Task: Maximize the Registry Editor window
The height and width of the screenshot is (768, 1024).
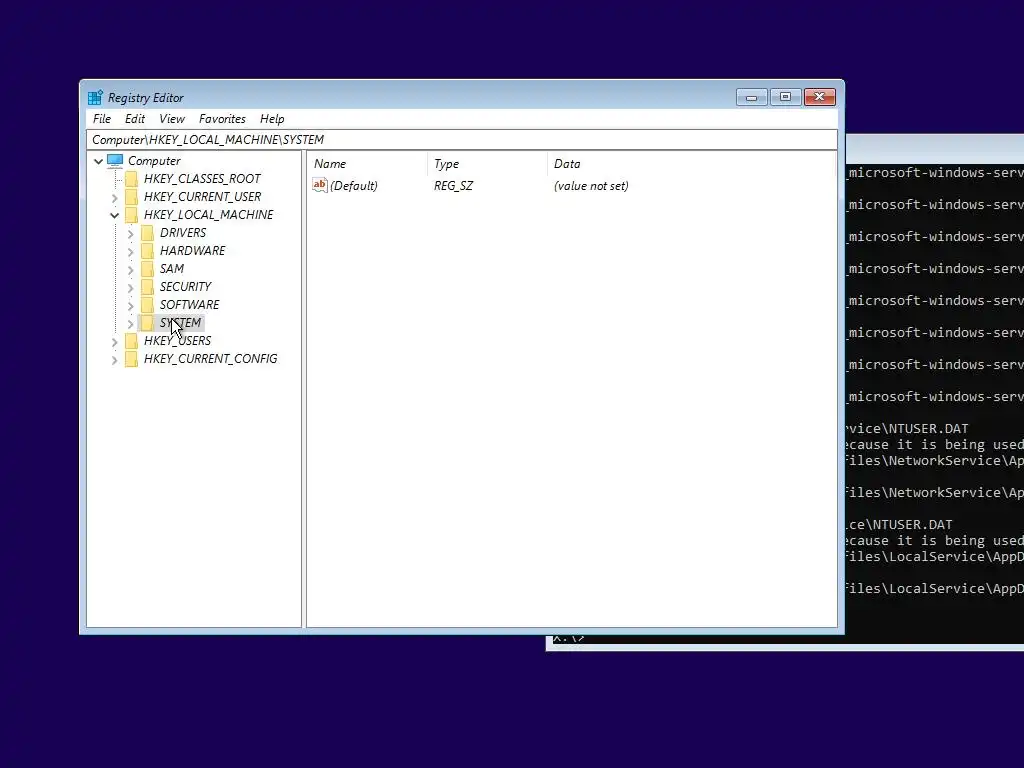Action: [785, 97]
